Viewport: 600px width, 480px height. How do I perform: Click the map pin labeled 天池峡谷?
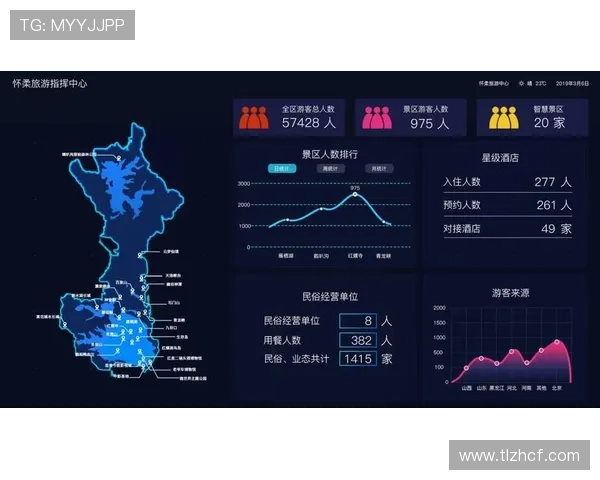pos(141,278)
